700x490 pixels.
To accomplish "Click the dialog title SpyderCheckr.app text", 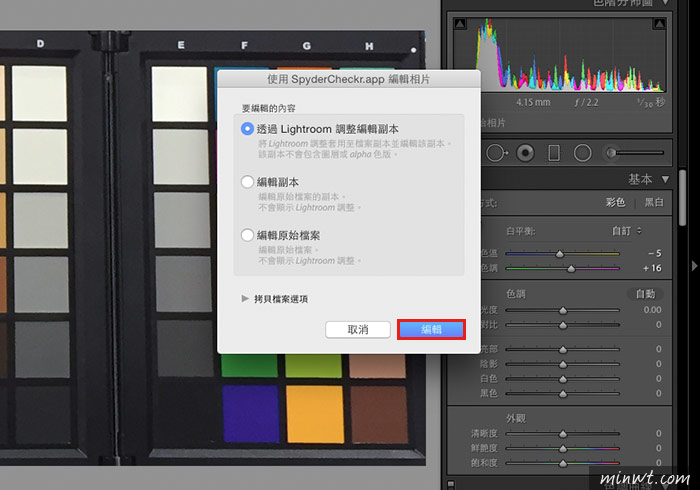I will pos(338,79).
